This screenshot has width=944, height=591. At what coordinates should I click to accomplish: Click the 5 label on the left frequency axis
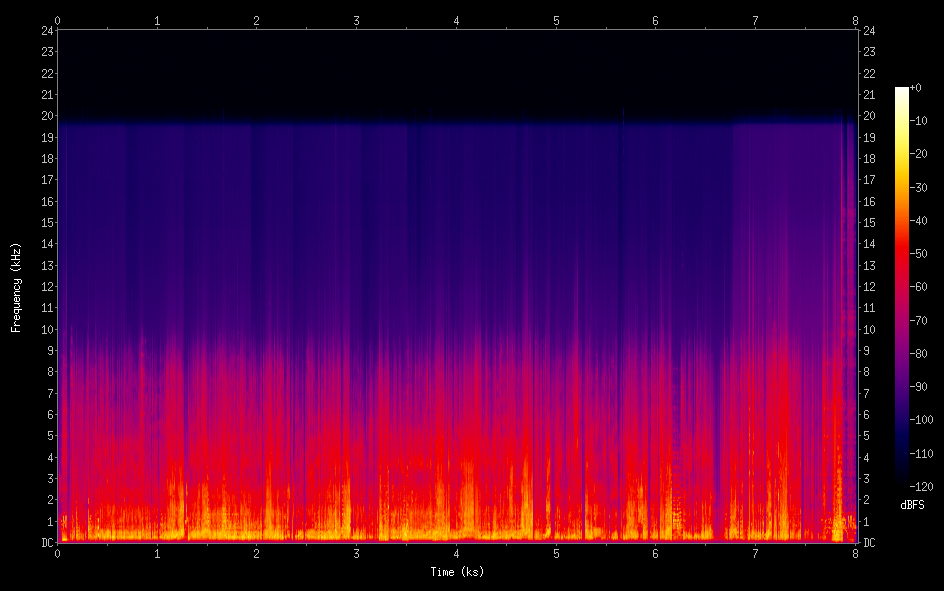click(x=49, y=436)
